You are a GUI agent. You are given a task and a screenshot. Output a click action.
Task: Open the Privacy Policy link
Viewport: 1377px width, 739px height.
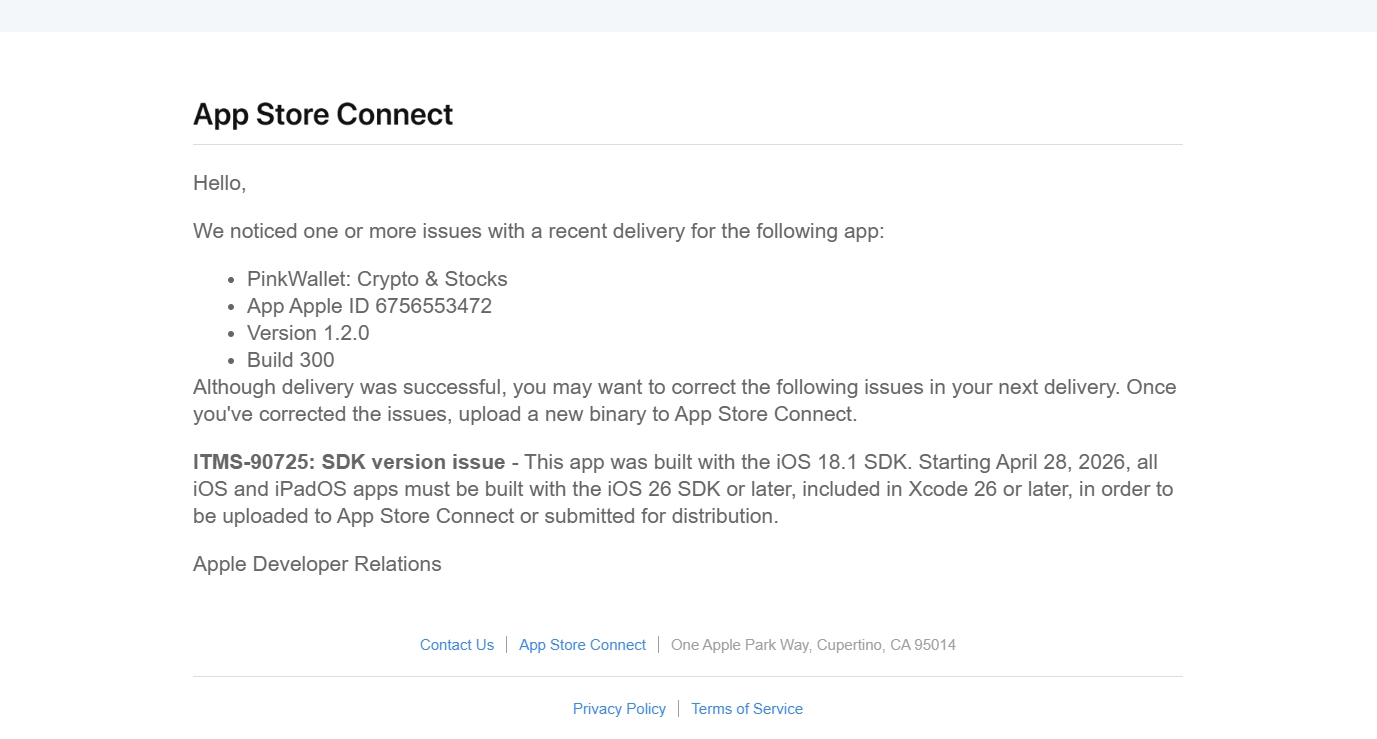[x=619, y=709]
